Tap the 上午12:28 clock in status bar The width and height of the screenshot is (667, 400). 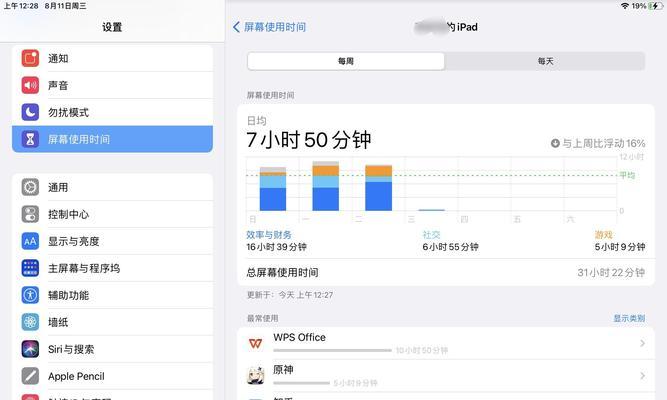point(21,6)
